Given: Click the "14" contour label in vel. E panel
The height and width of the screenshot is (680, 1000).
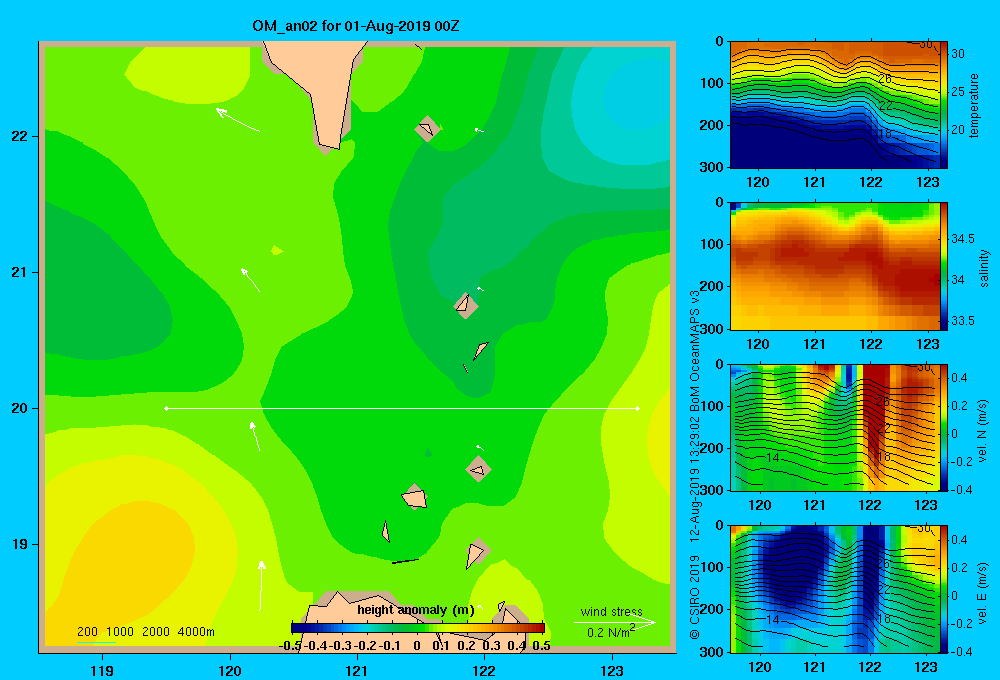Looking at the screenshot, I should pos(772,619).
